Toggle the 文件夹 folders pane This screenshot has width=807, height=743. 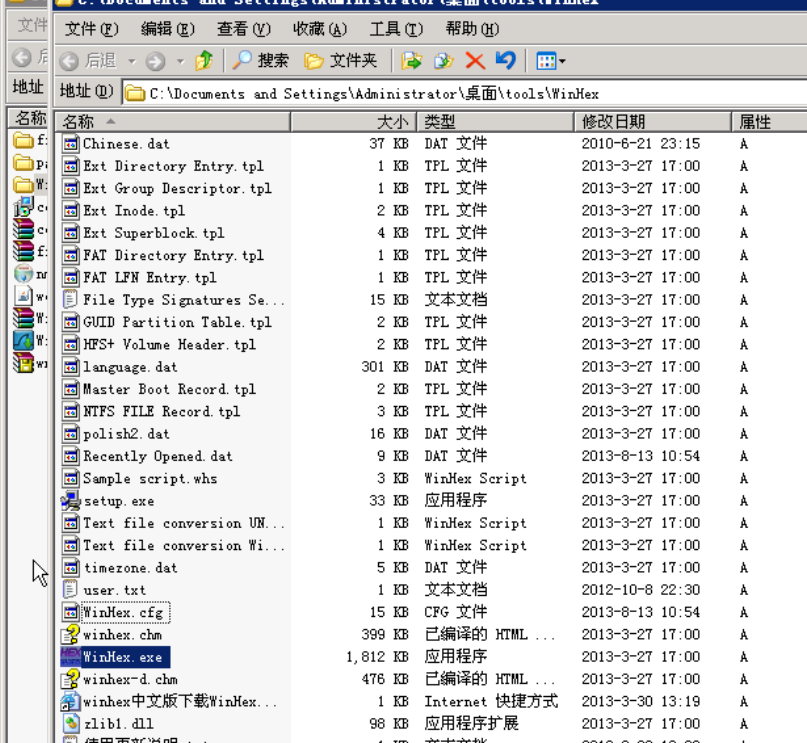pyautogui.click(x=341, y=61)
